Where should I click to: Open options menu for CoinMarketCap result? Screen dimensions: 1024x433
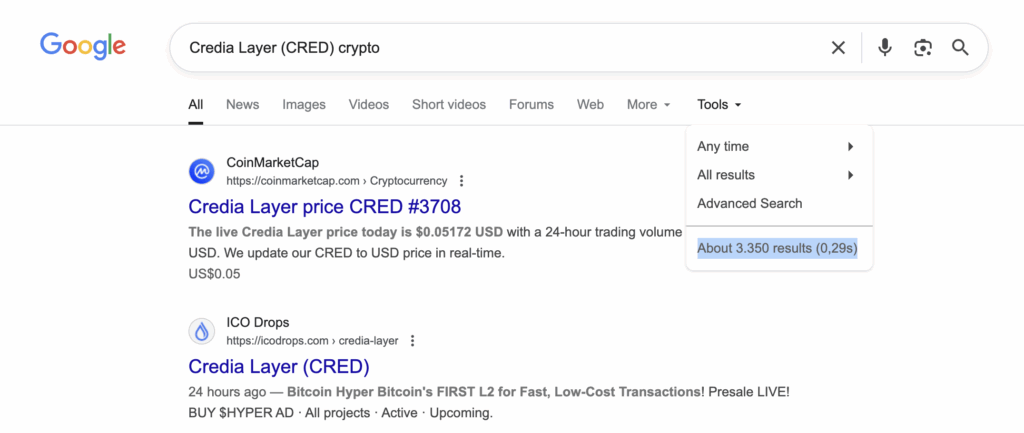[461, 181]
